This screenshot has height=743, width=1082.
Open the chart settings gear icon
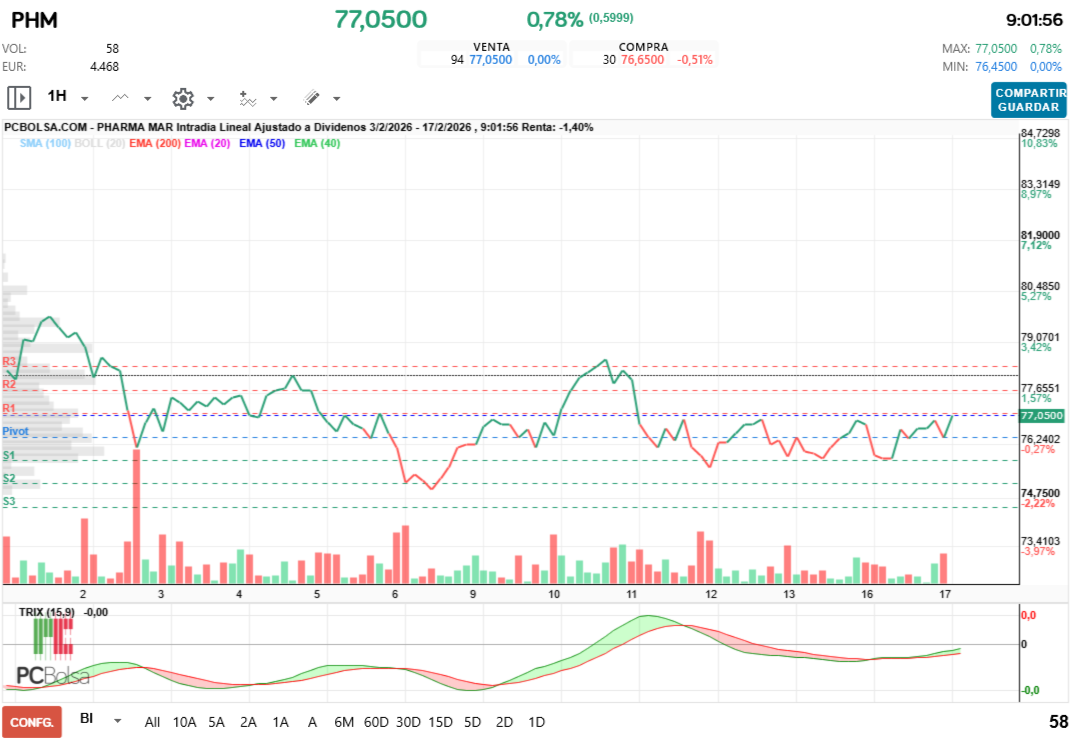tap(183, 97)
